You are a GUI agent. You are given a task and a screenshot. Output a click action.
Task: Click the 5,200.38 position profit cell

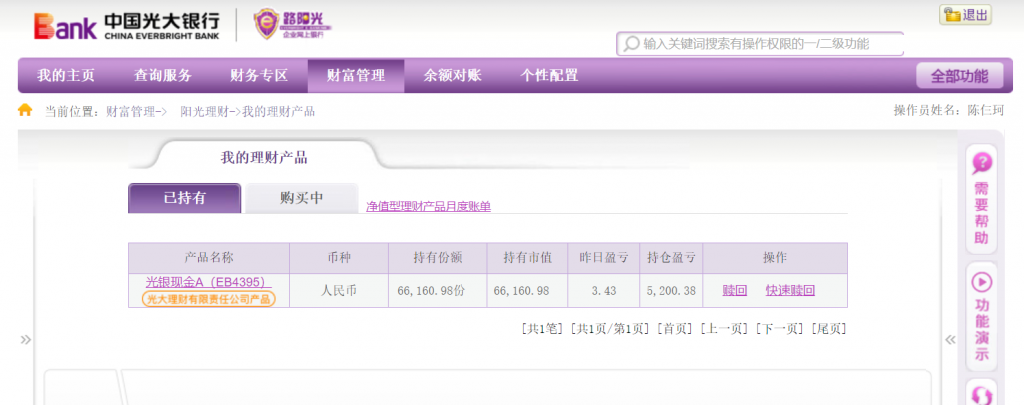[x=671, y=291]
